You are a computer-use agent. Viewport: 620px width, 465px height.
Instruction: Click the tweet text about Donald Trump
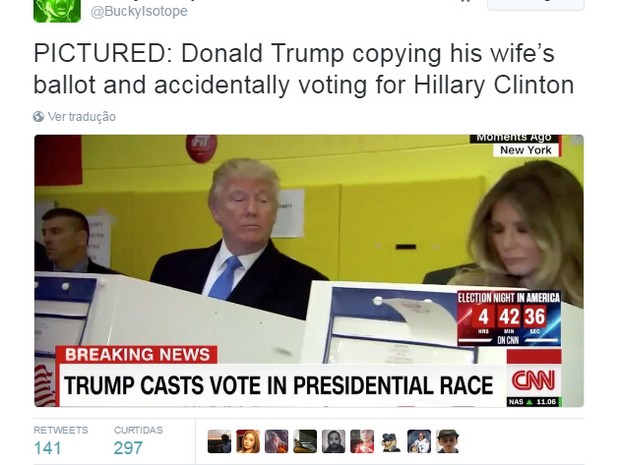click(x=304, y=69)
